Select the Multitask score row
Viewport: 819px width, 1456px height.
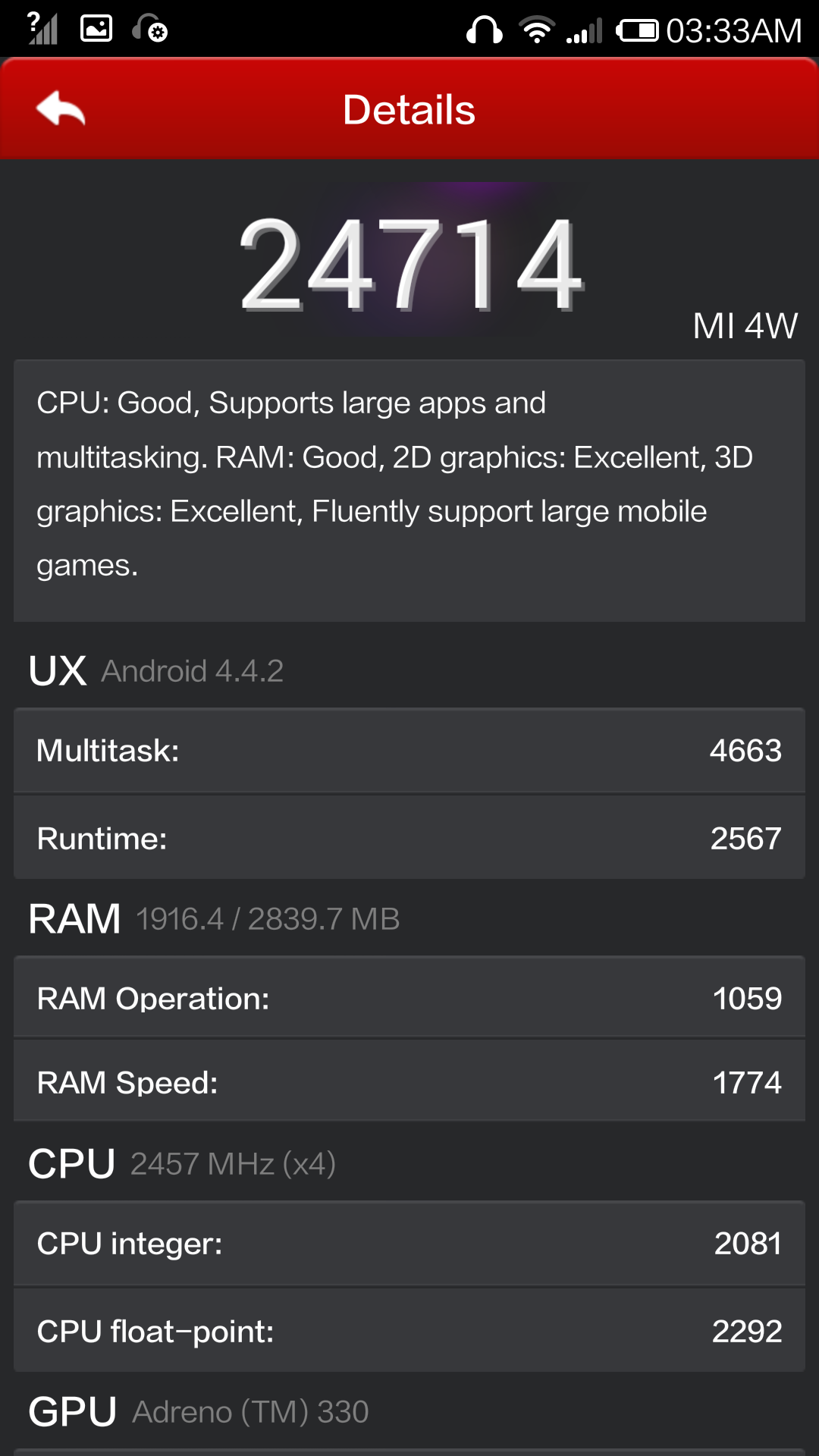(x=409, y=751)
